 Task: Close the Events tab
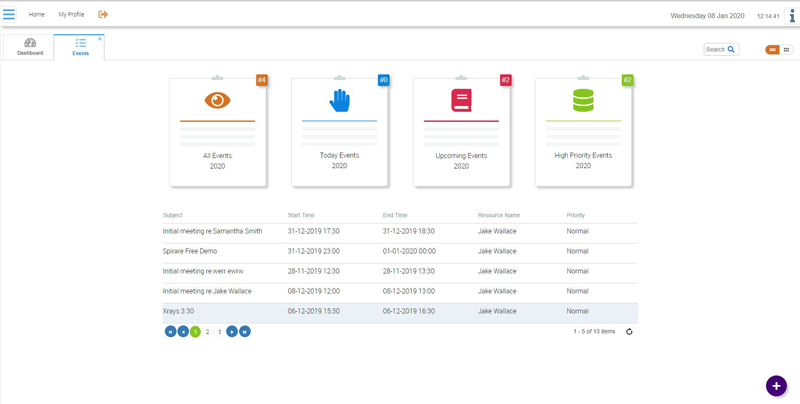pos(99,39)
